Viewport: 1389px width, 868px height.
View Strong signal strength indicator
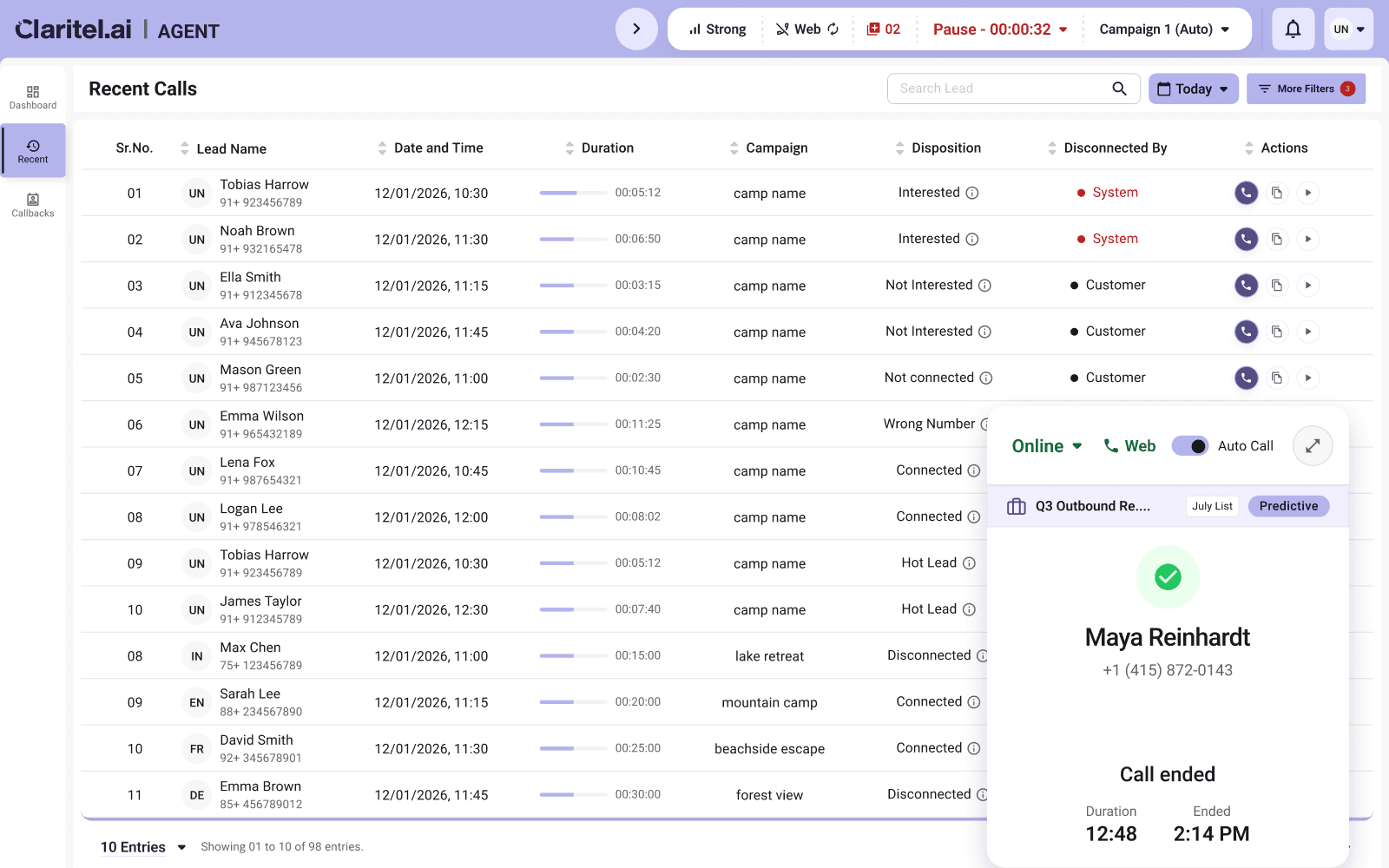(717, 30)
